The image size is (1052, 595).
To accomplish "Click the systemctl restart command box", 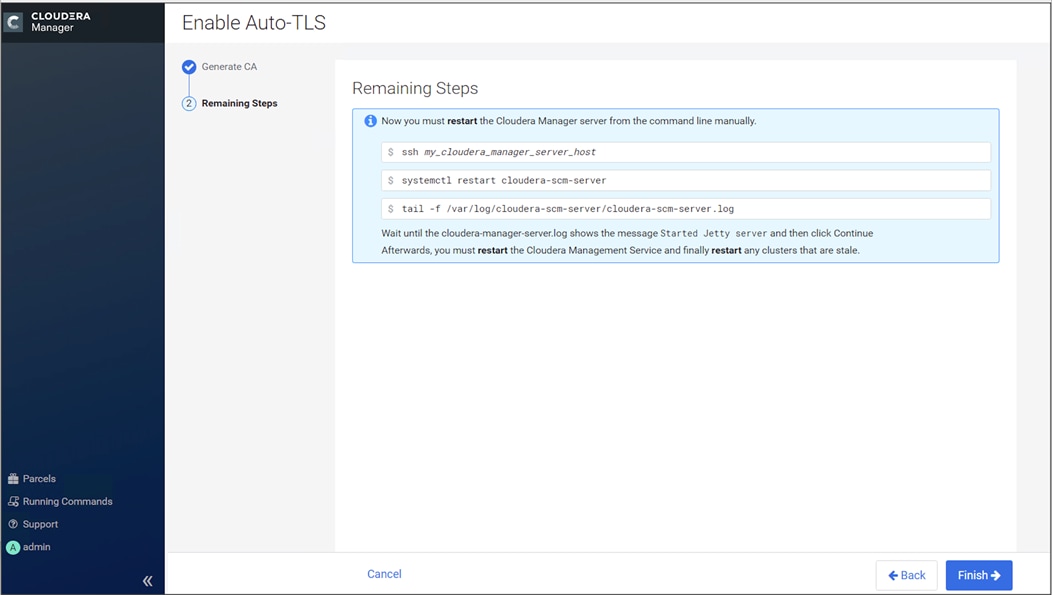I will point(686,180).
